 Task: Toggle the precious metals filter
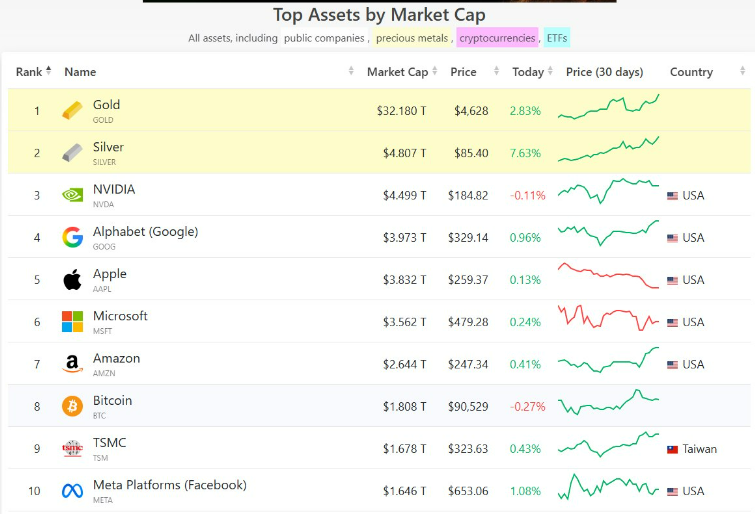point(412,38)
